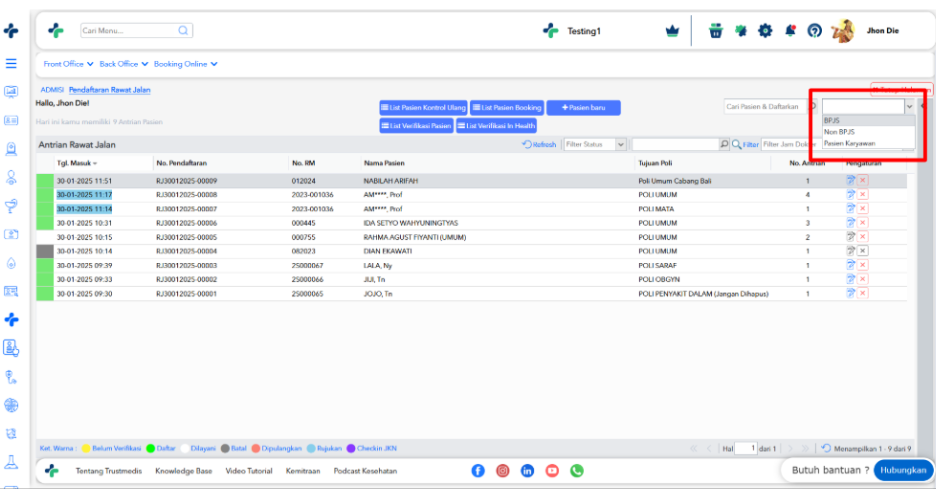Open the WhatsApp icon in footer
The width and height of the screenshot is (936, 489).
coord(577,470)
